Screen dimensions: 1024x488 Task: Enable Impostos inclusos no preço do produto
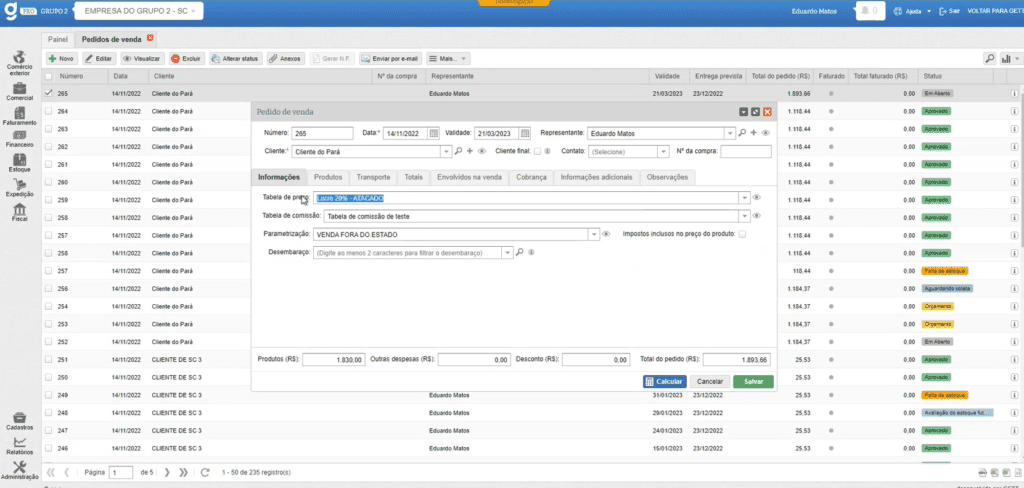tap(742, 234)
